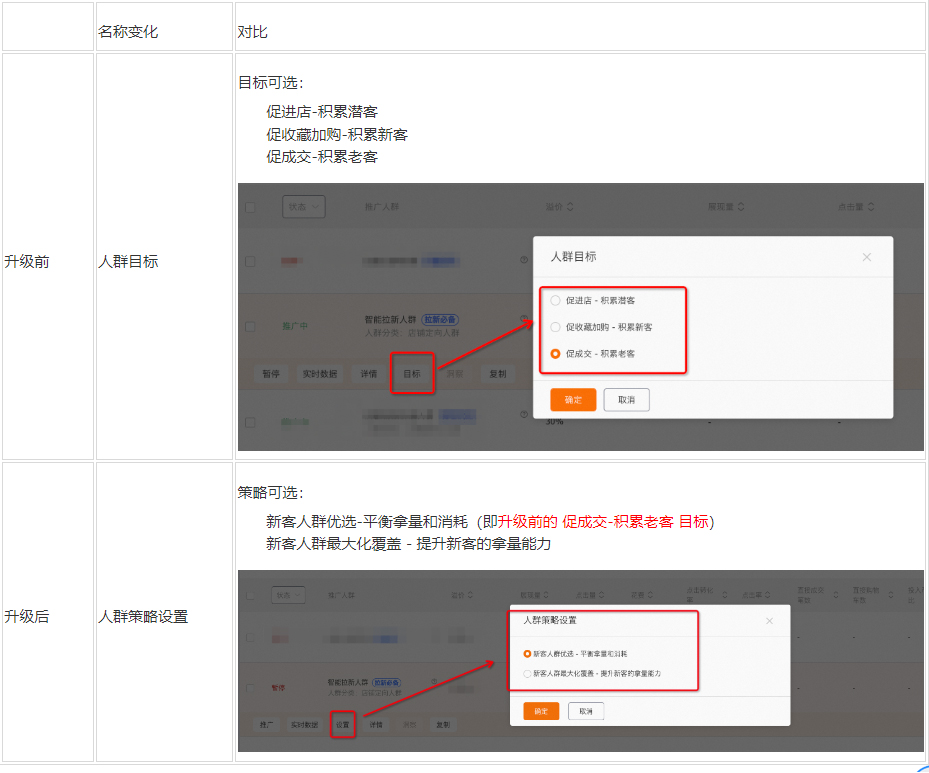Select the 促进店 - 积累潜客 radio option
Image resolution: width=929 pixels, height=773 pixels.
click(556, 300)
